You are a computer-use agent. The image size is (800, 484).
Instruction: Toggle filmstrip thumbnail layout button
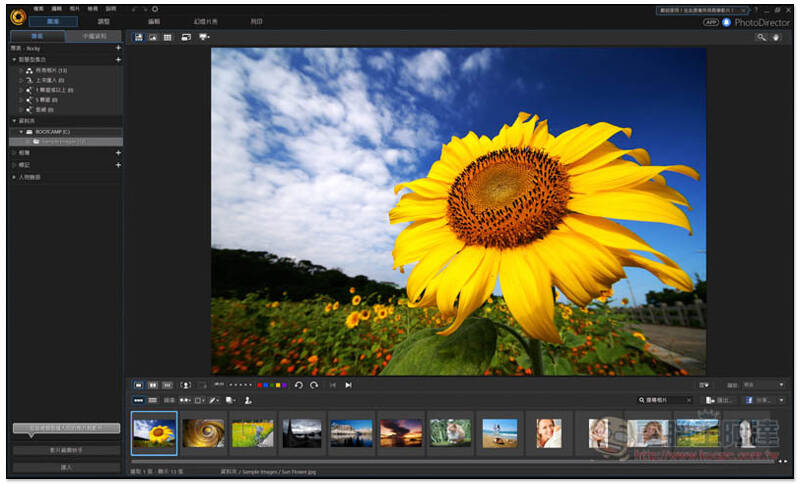click(x=138, y=400)
